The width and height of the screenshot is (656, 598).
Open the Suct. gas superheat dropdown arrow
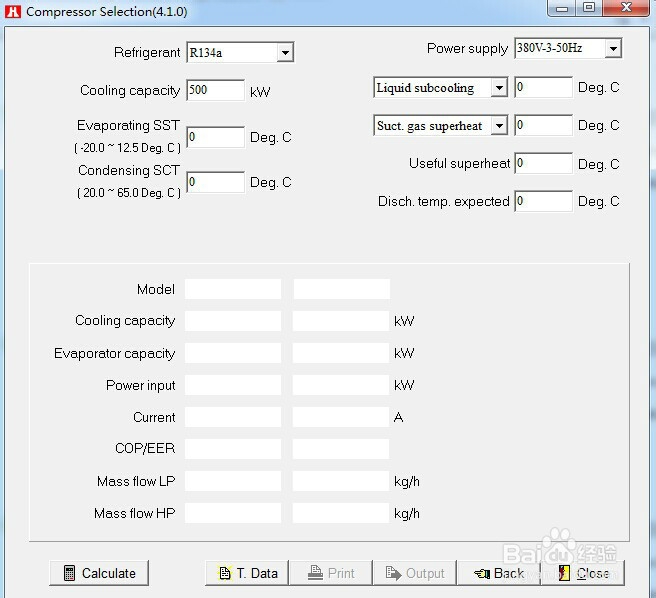(499, 126)
